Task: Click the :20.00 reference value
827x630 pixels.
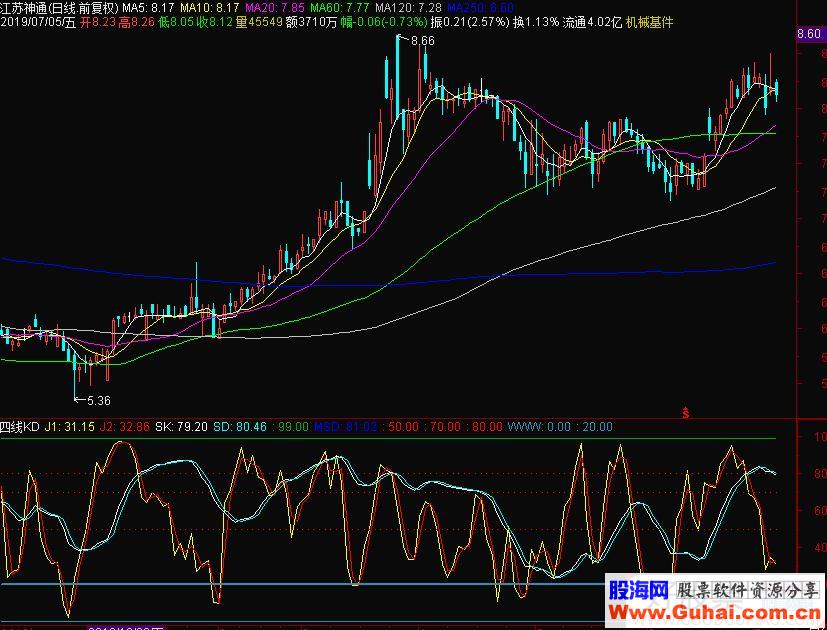Action: (x=594, y=426)
